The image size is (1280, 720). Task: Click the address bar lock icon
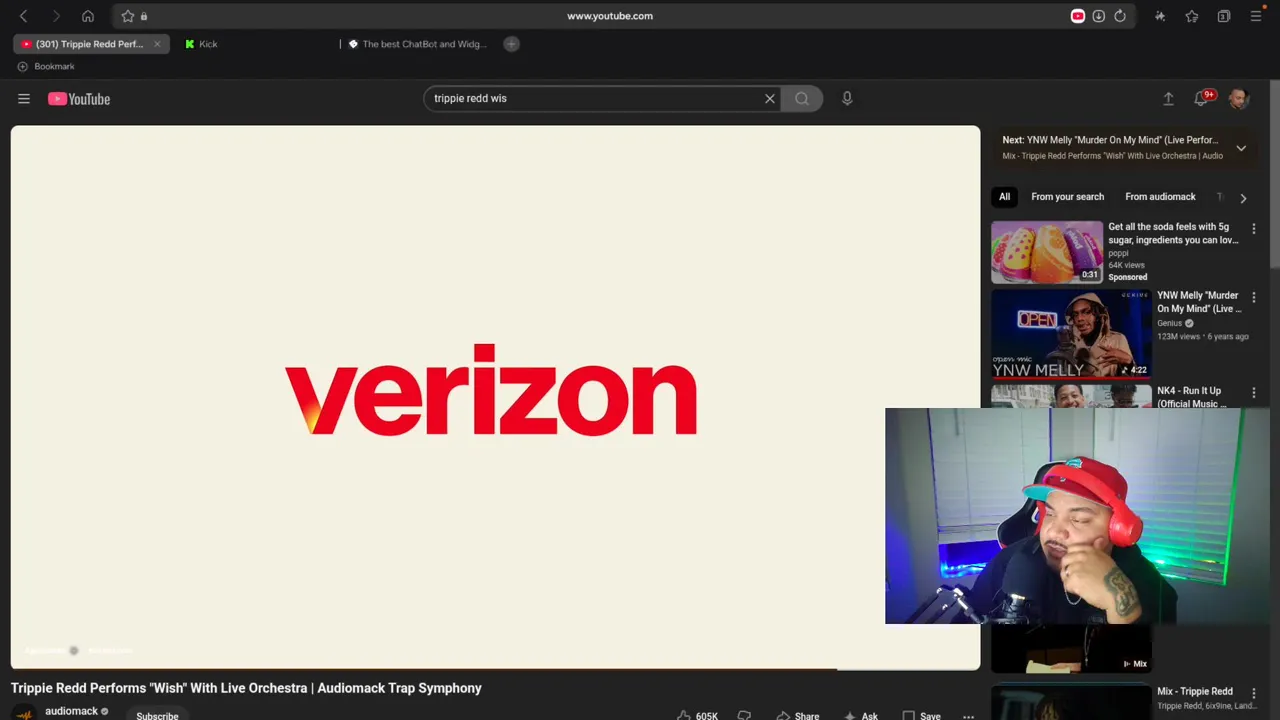pyautogui.click(x=144, y=16)
